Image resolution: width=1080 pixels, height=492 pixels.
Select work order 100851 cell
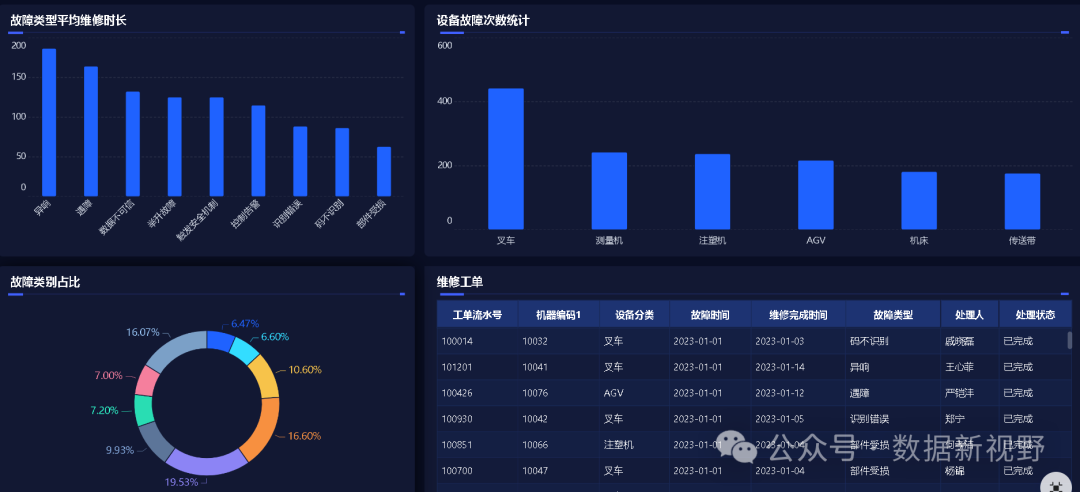477,445
